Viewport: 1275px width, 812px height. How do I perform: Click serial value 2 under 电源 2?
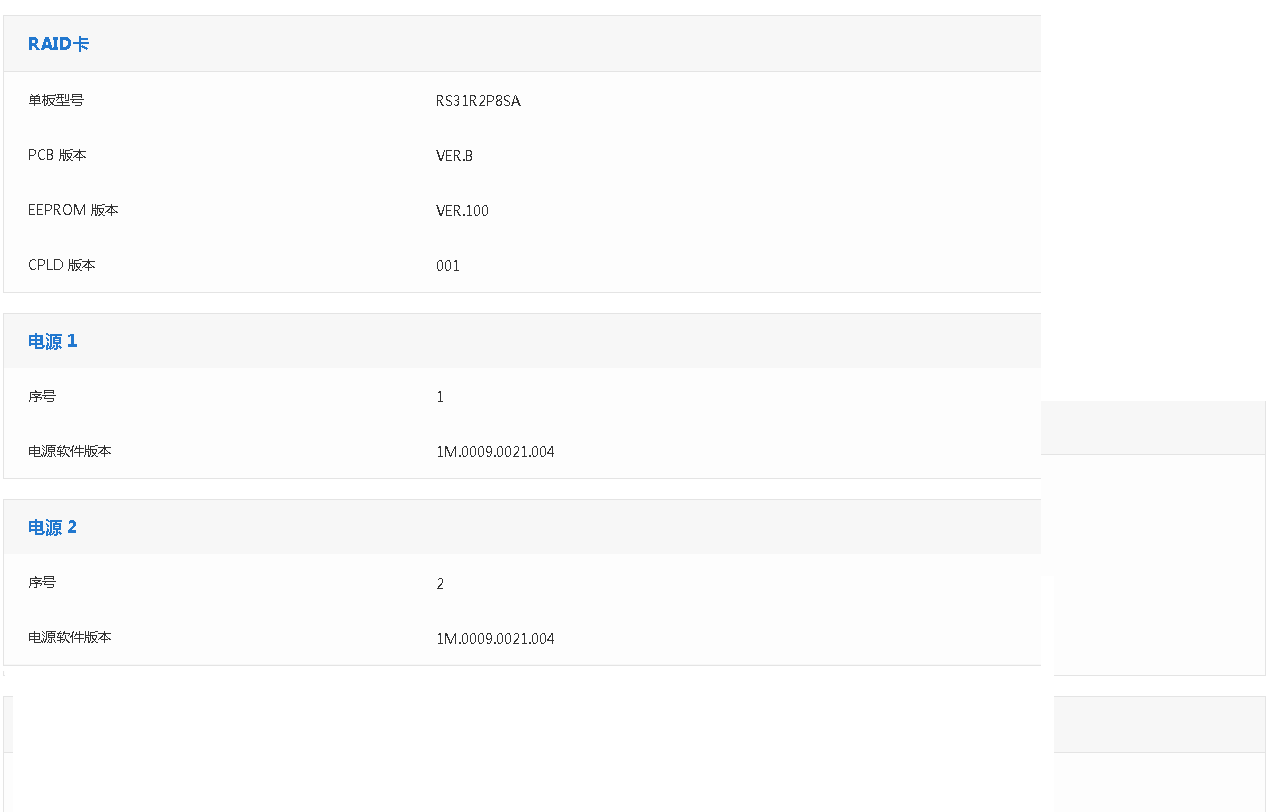[440, 584]
